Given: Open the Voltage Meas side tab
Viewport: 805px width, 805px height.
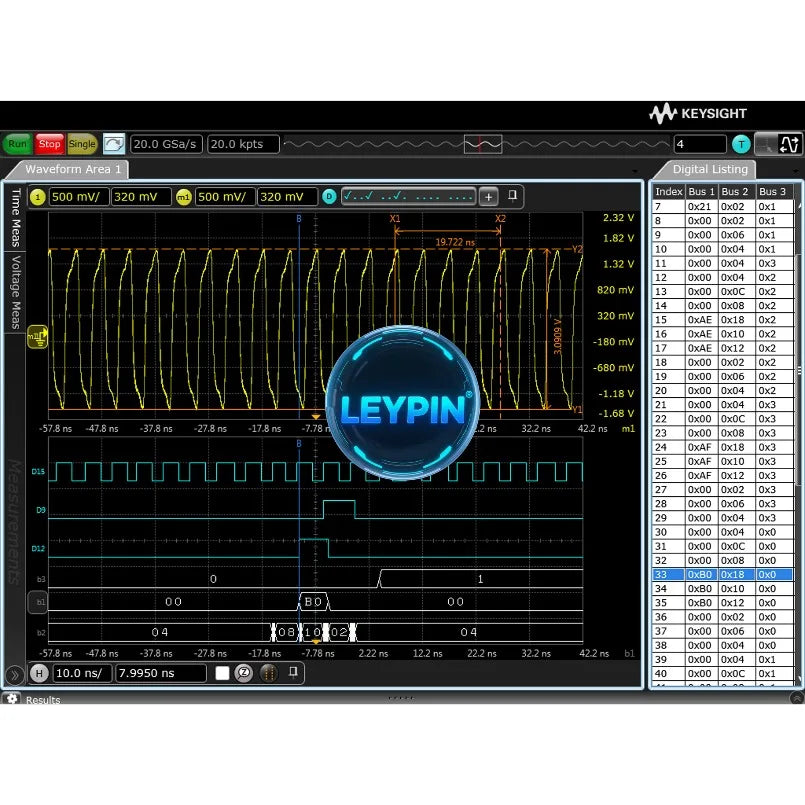Looking at the screenshot, I should coord(16,292).
